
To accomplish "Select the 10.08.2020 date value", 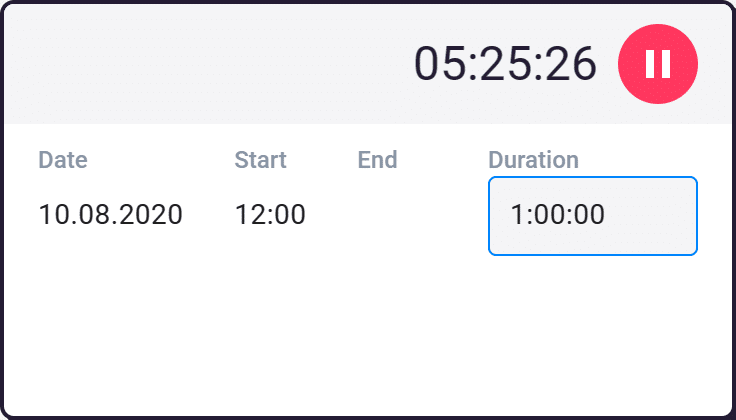I will pos(110,215).
